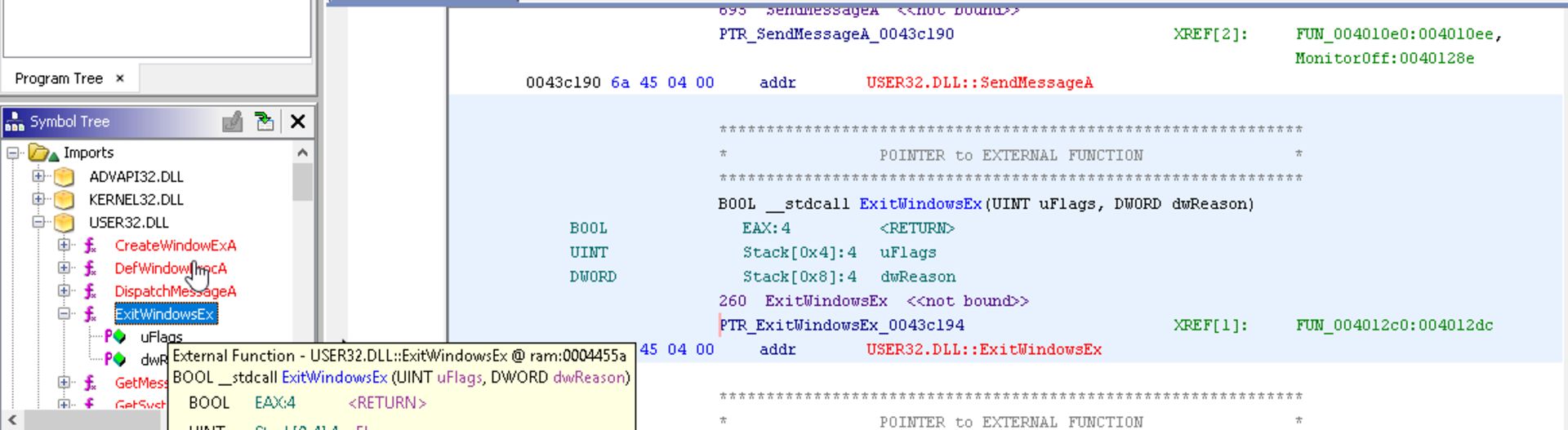1568x430 pixels.
Task: Click the Symbol Tree vertical scrollbar thumb
Action: point(303,181)
